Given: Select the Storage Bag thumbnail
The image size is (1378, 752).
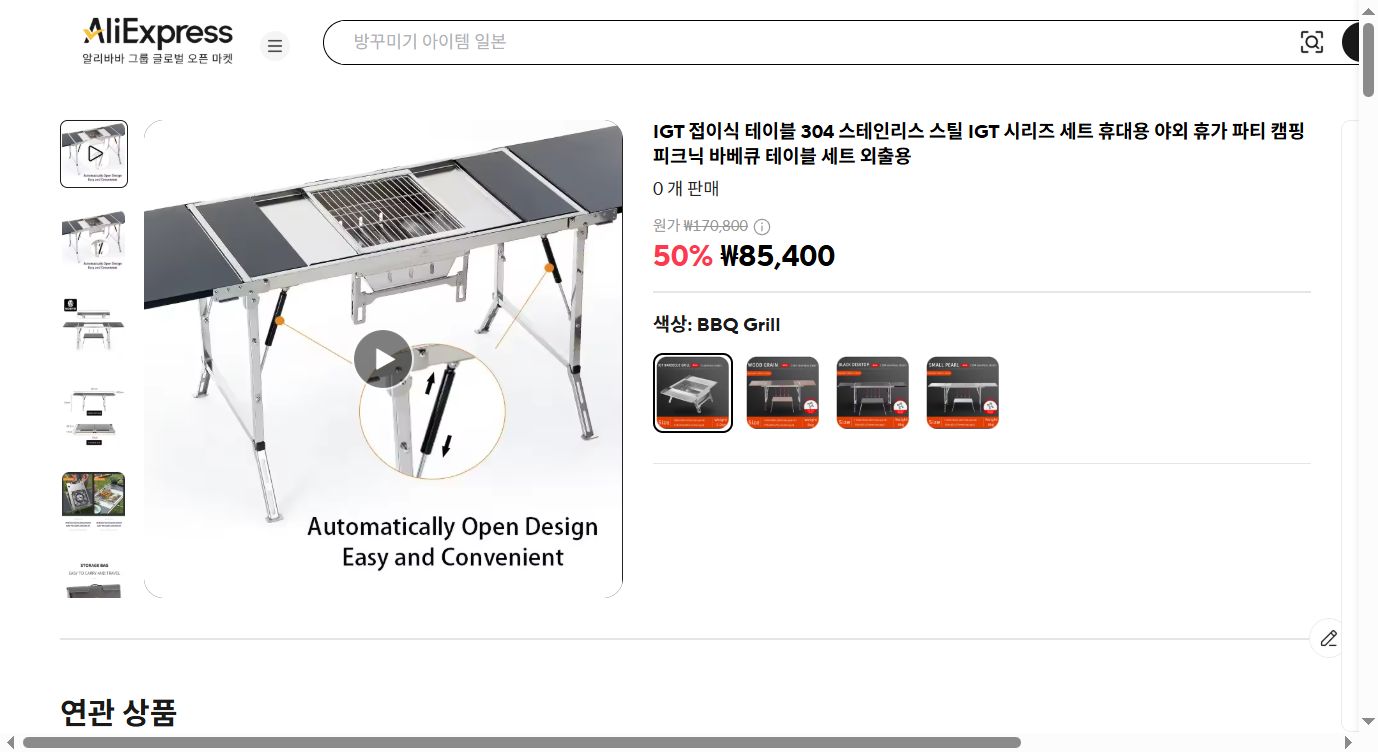Looking at the screenshot, I should click(x=94, y=578).
